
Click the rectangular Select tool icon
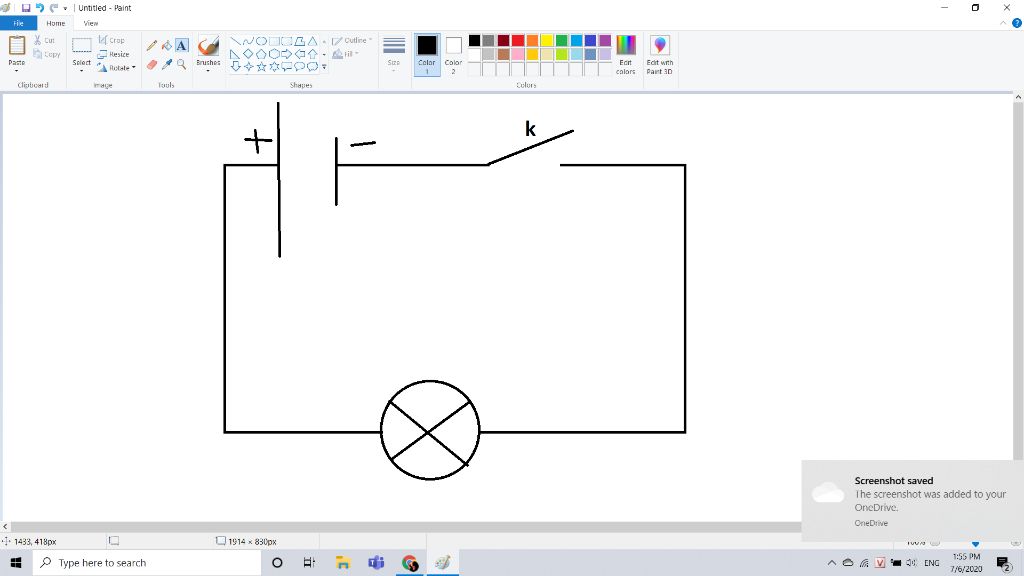(82, 46)
